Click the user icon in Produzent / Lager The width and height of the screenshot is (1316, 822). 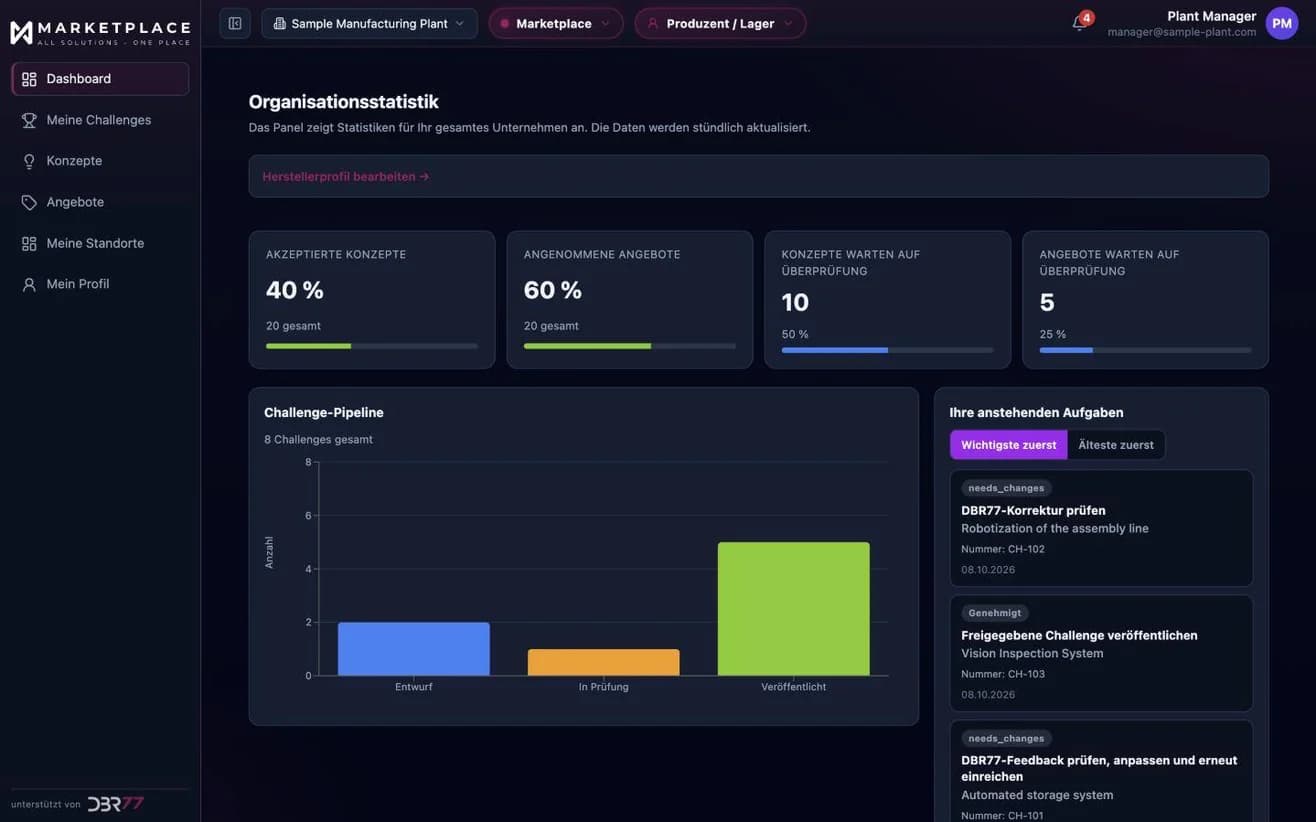(x=653, y=23)
